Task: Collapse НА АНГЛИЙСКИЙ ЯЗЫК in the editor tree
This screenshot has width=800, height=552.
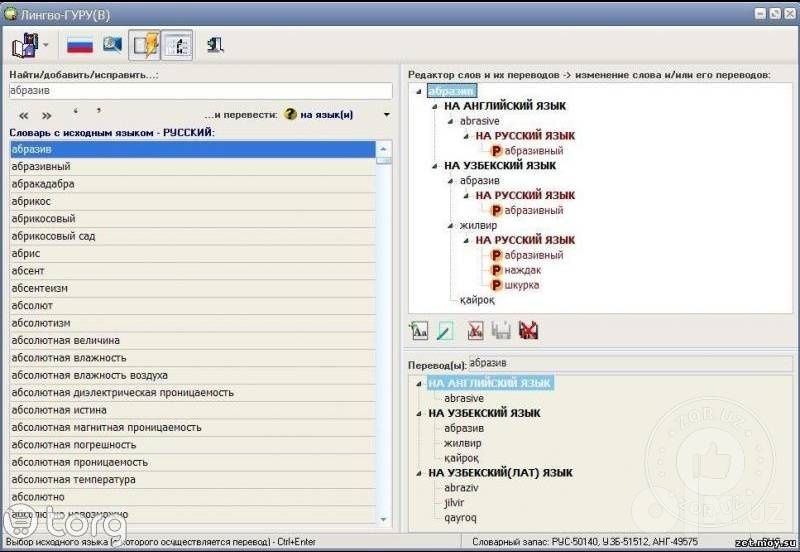Action: click(435, 106)
